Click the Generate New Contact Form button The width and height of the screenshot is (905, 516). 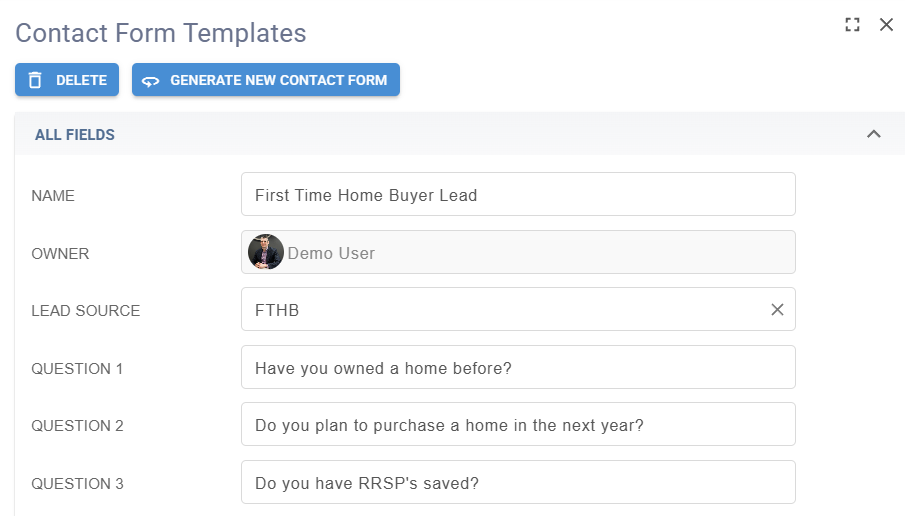[266, 80]
